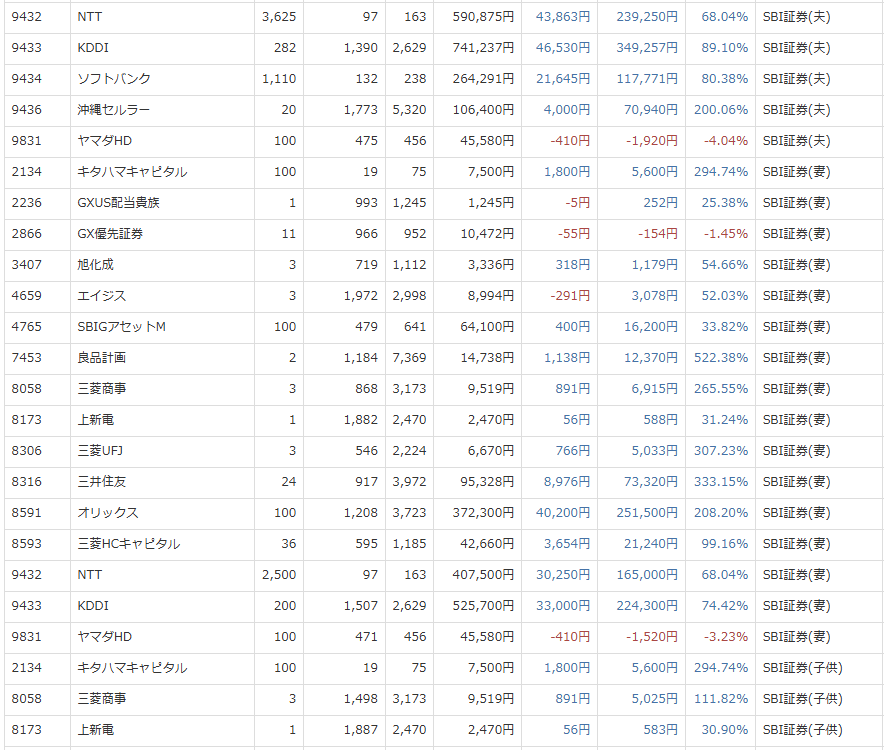
Task: Click the 三井住友 company name
Action: tap(101, 482)
